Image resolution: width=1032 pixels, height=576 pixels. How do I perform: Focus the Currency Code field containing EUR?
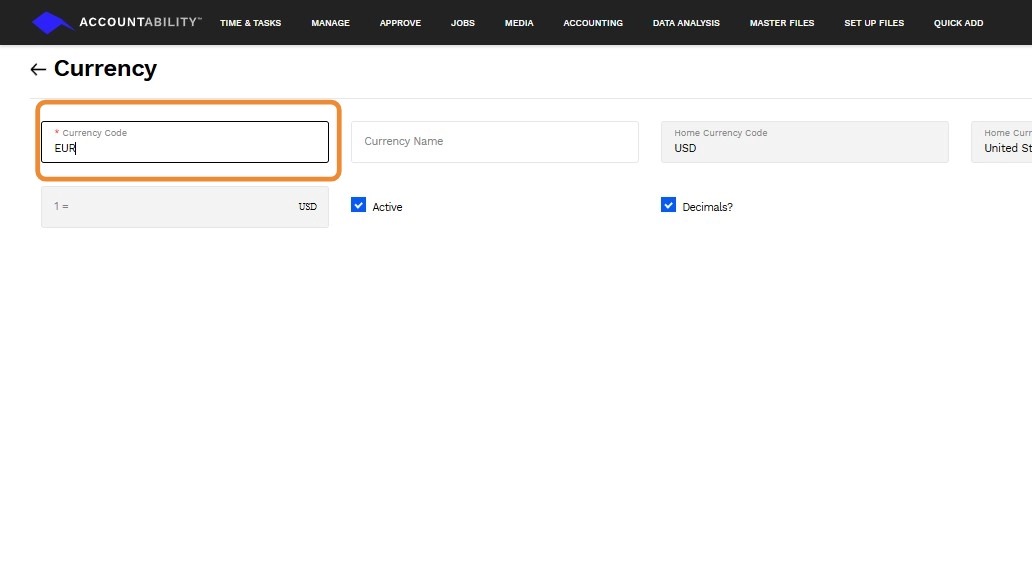[x=185, y=142]
